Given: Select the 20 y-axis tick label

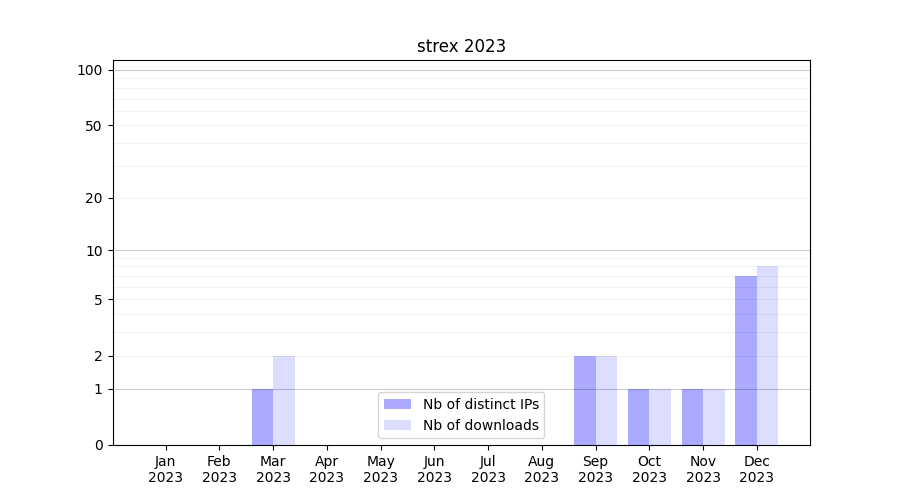Looking at the screenshot, I should coord(94,198).
